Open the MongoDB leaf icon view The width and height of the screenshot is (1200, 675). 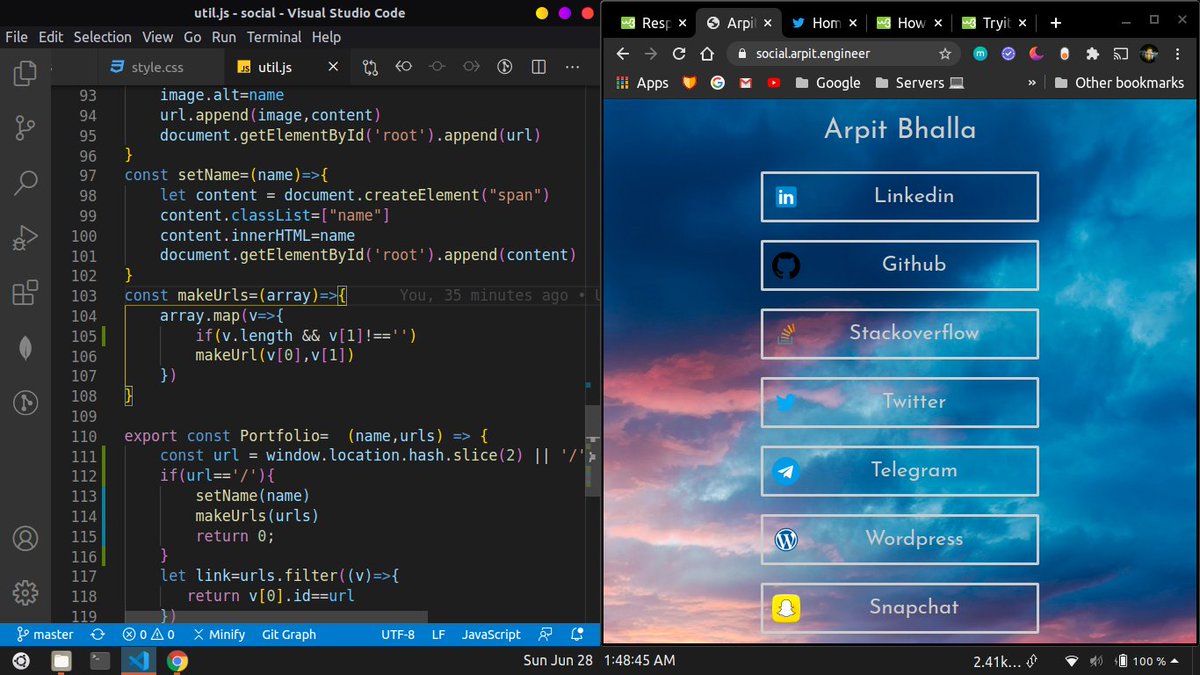[x=24, y=348]
